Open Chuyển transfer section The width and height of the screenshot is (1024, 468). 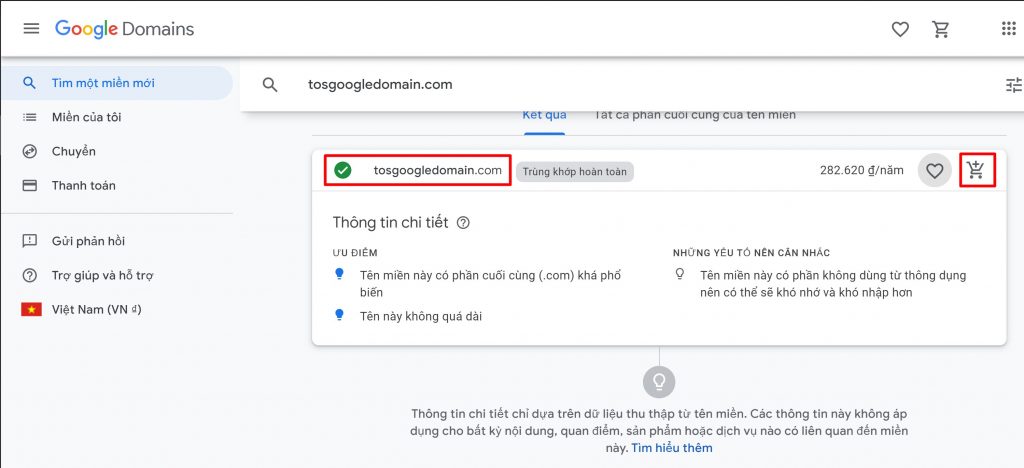click(x=74, y=151)
